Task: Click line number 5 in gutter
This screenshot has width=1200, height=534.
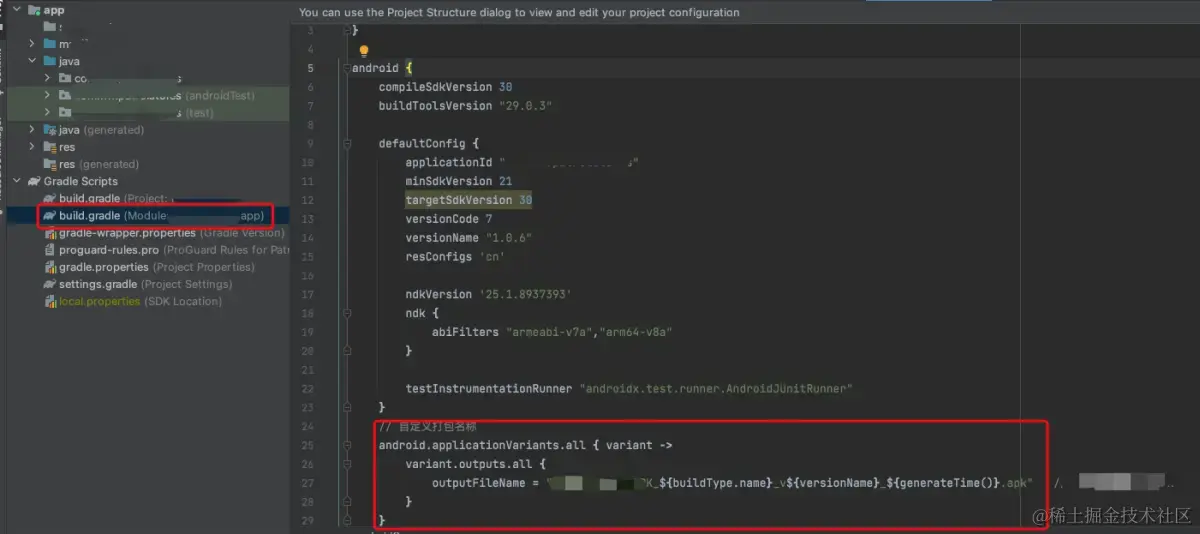Action: (x=310, y=68)
